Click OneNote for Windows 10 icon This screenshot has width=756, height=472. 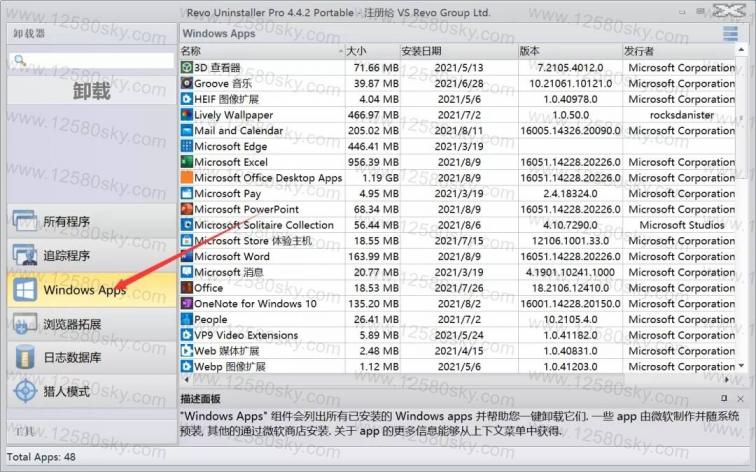(187, 304)
